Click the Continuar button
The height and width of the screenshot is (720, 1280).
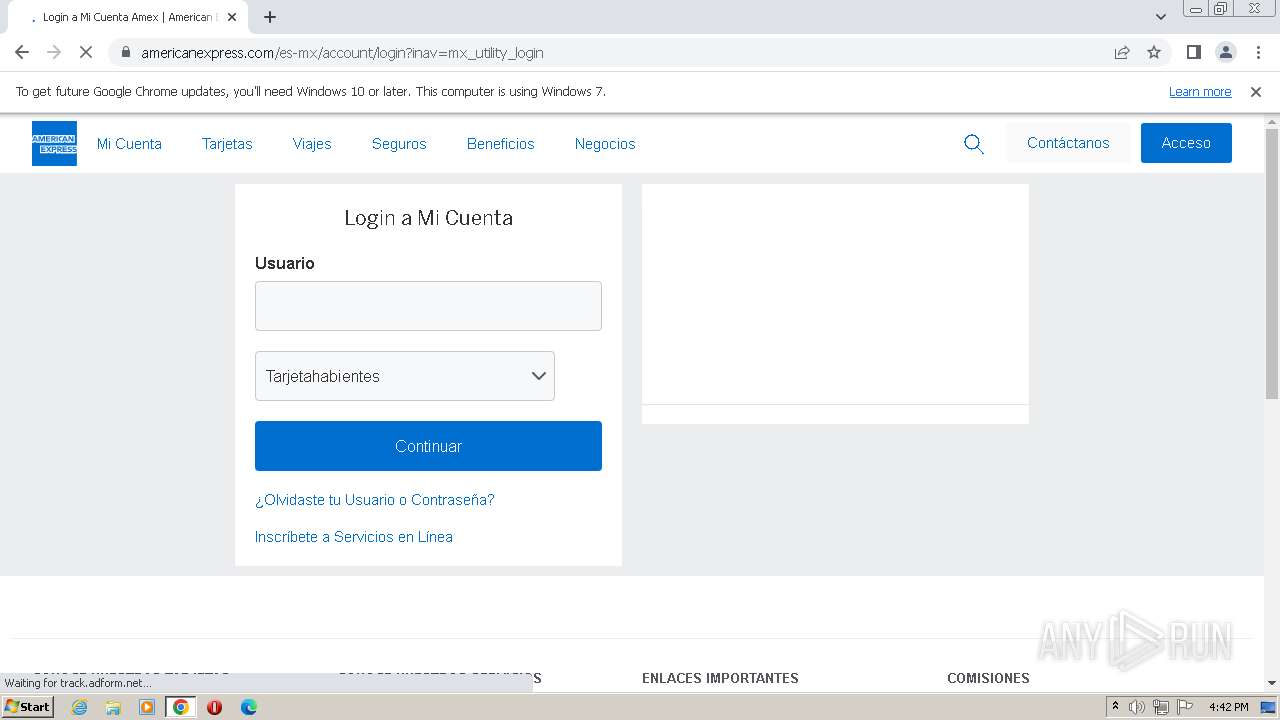(x=428, y=446)
